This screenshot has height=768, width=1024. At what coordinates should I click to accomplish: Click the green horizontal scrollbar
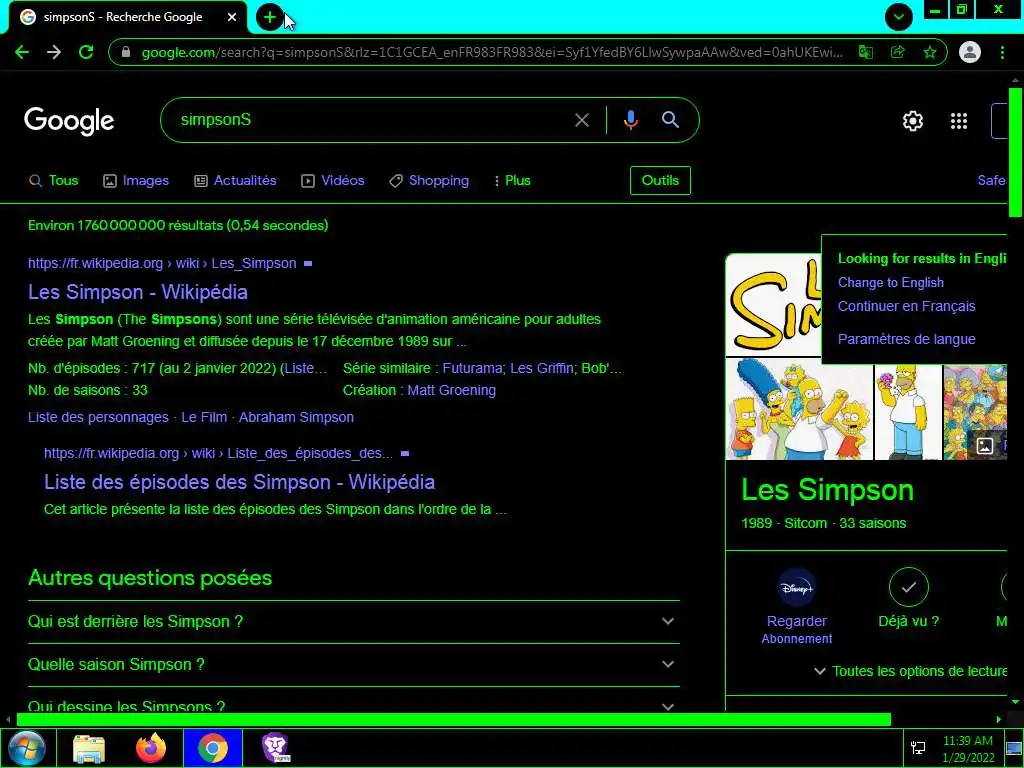pos(453,720)
